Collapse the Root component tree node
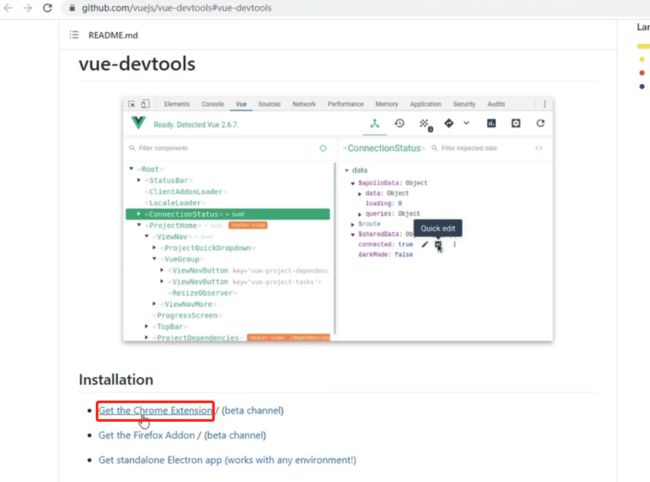Screen dimensions: 650x482 pos(132,170)
